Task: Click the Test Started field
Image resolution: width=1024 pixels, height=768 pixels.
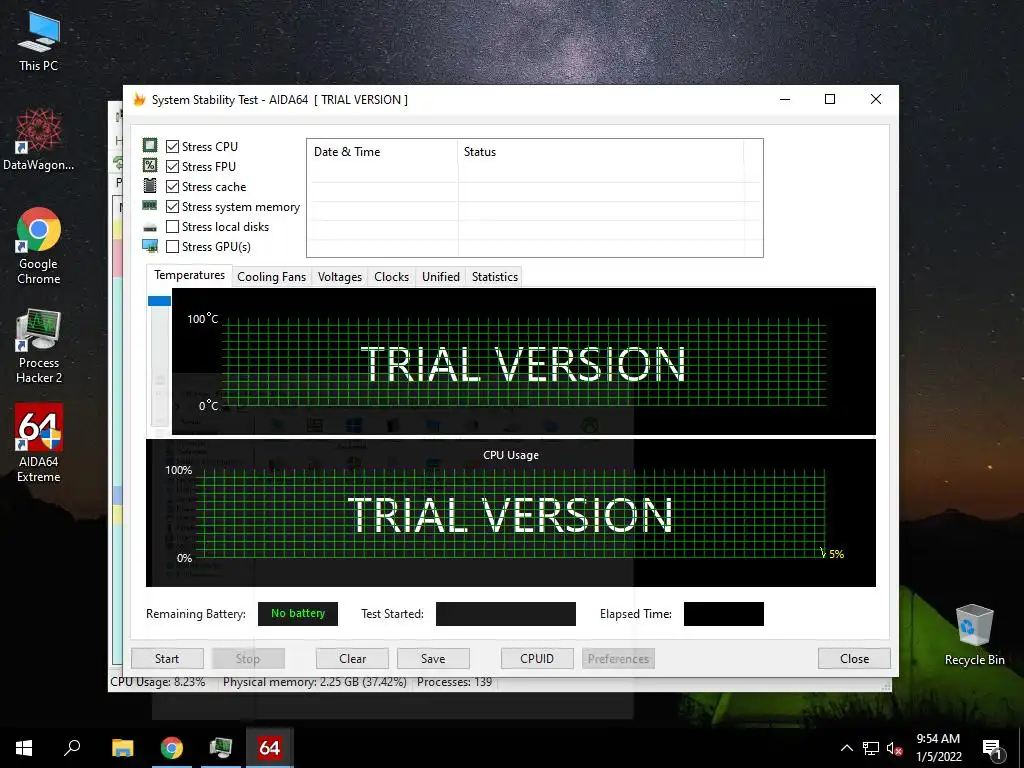Action: click(505, 614)
